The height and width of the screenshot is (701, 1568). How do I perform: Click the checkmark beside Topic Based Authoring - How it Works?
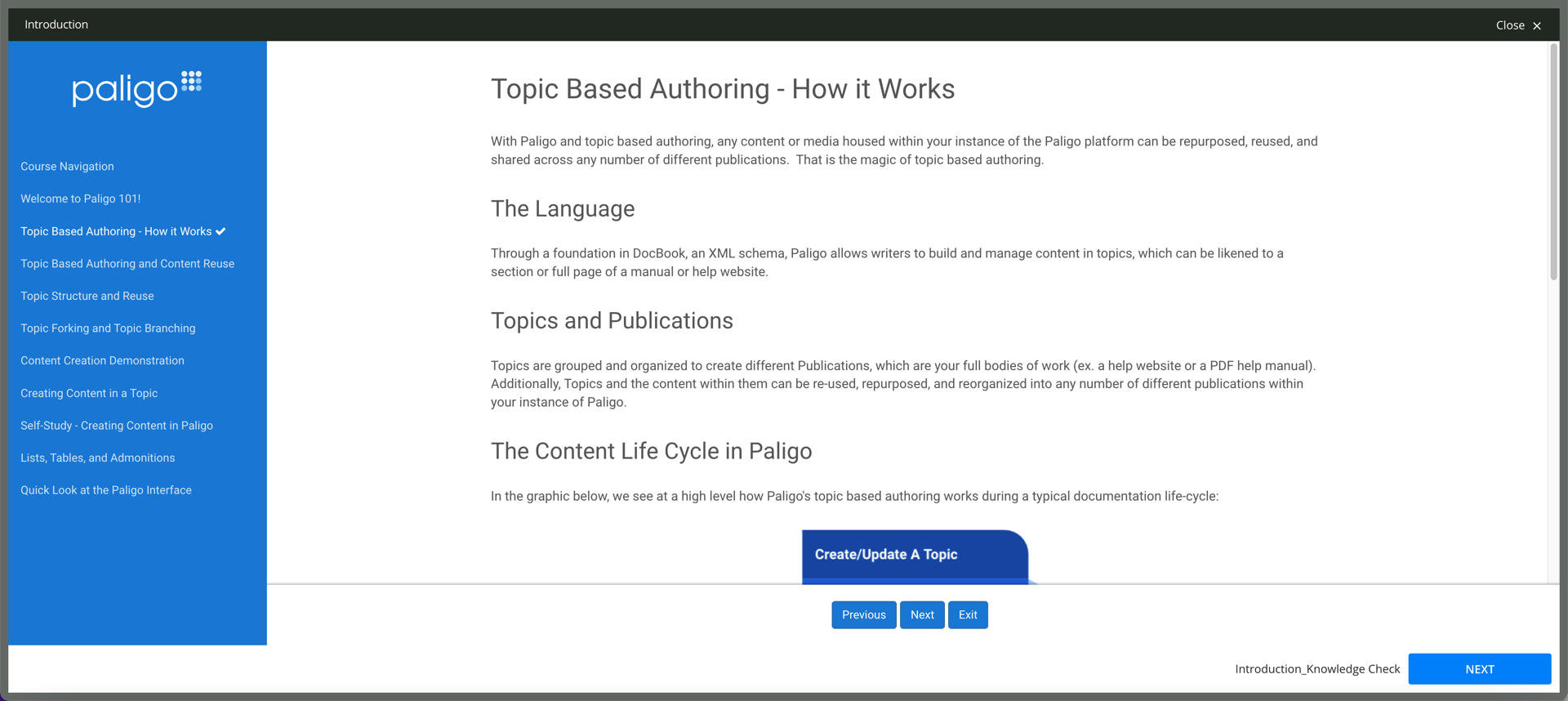click(x=220, y=231)
